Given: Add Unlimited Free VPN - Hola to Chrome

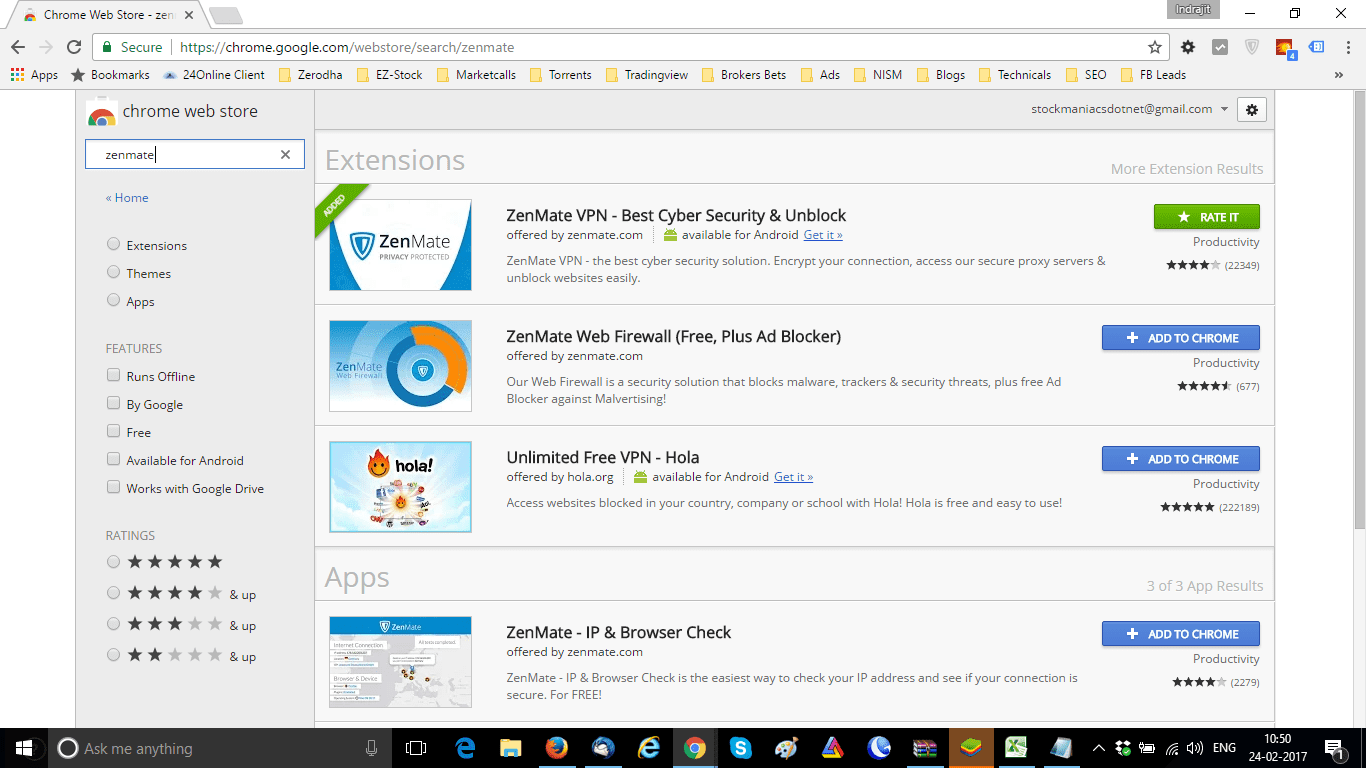Looking at the screenshot, I should click(1181, 459).
